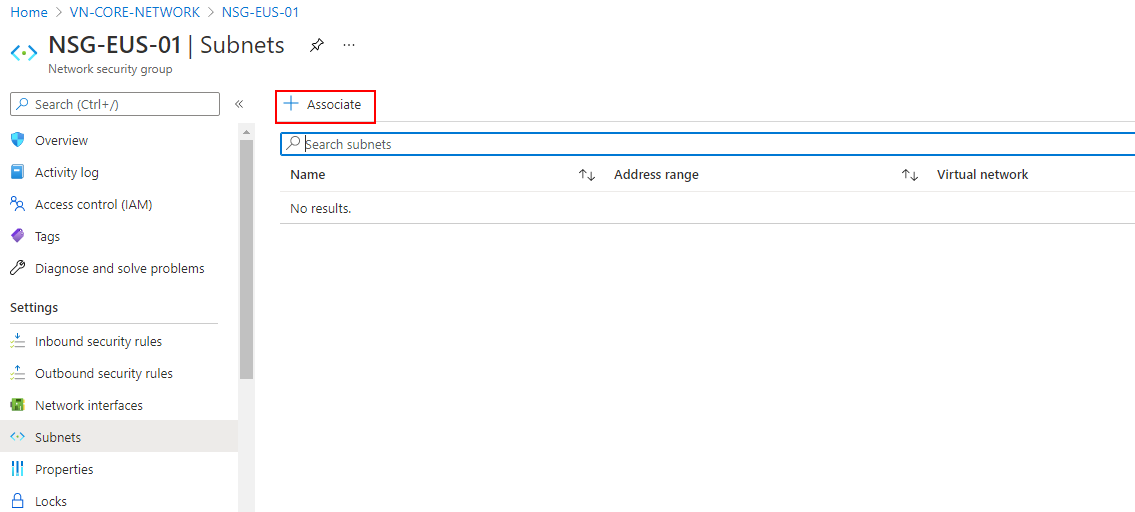1135x512 pixels.
Task: Select Subnets in the sidebar
Action: coord(58,437)
